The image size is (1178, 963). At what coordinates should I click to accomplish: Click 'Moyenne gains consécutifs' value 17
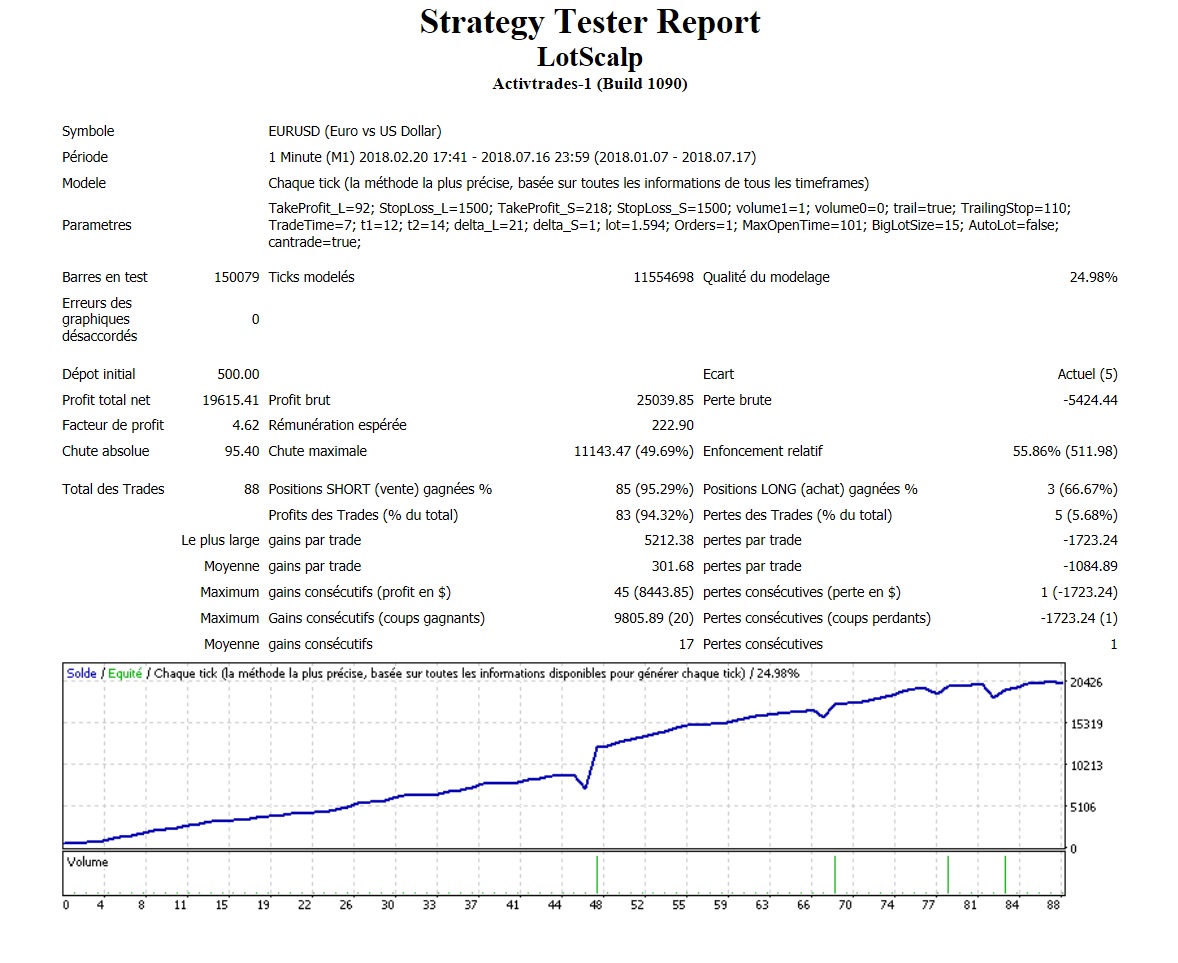click(x=686, y=645)
